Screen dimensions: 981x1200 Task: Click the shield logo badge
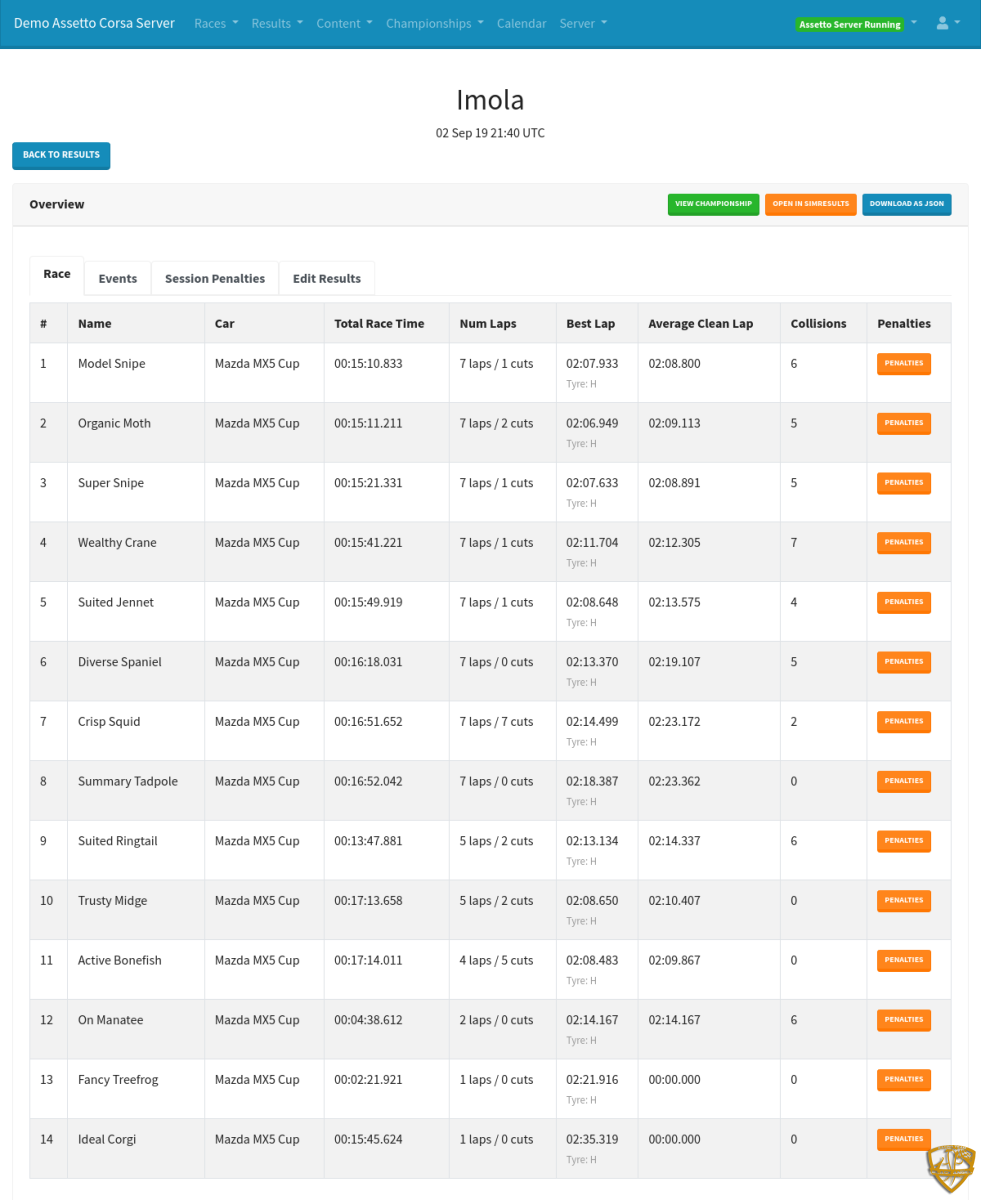click(948, 1169)
